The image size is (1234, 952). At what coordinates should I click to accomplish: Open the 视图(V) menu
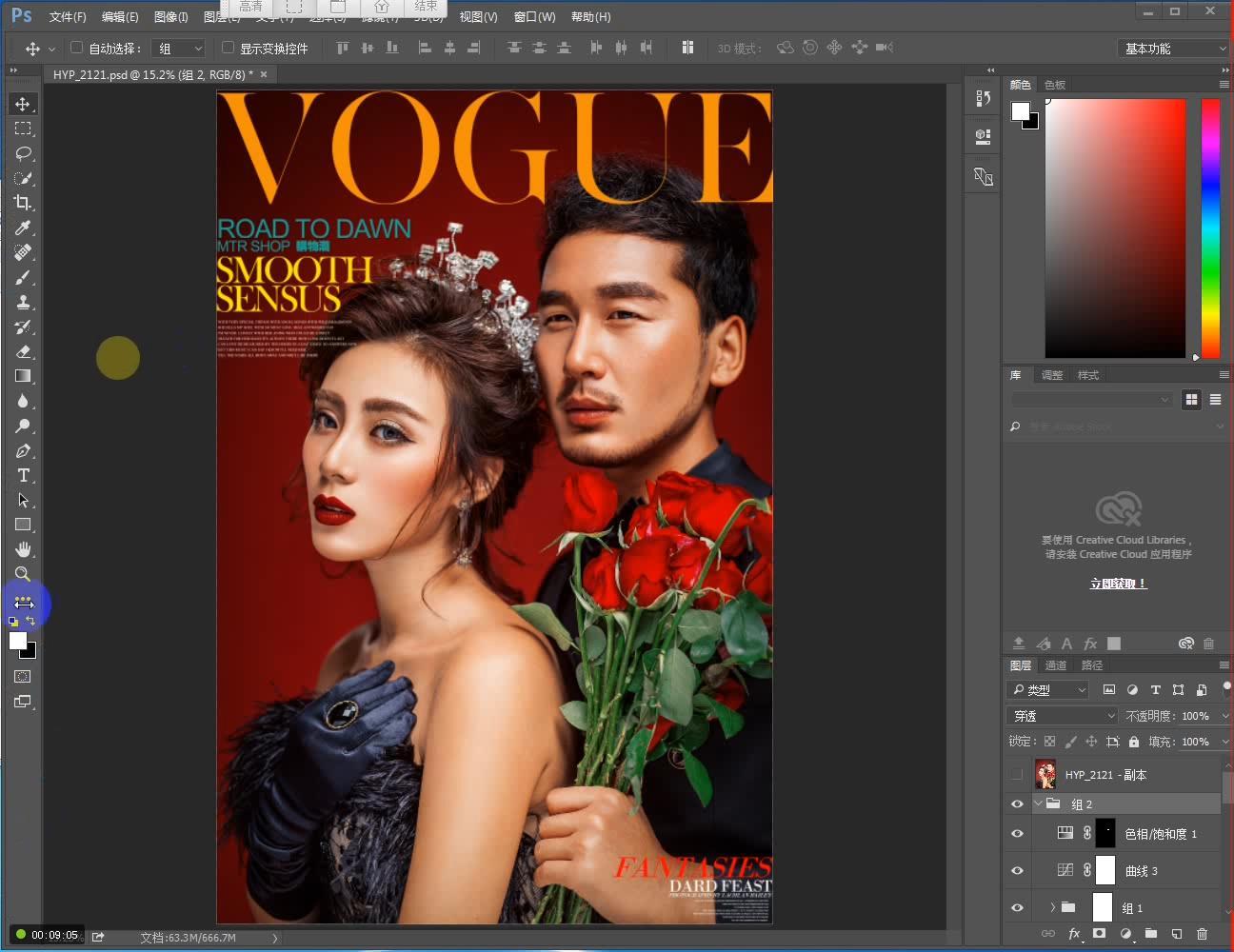(478, 17)
